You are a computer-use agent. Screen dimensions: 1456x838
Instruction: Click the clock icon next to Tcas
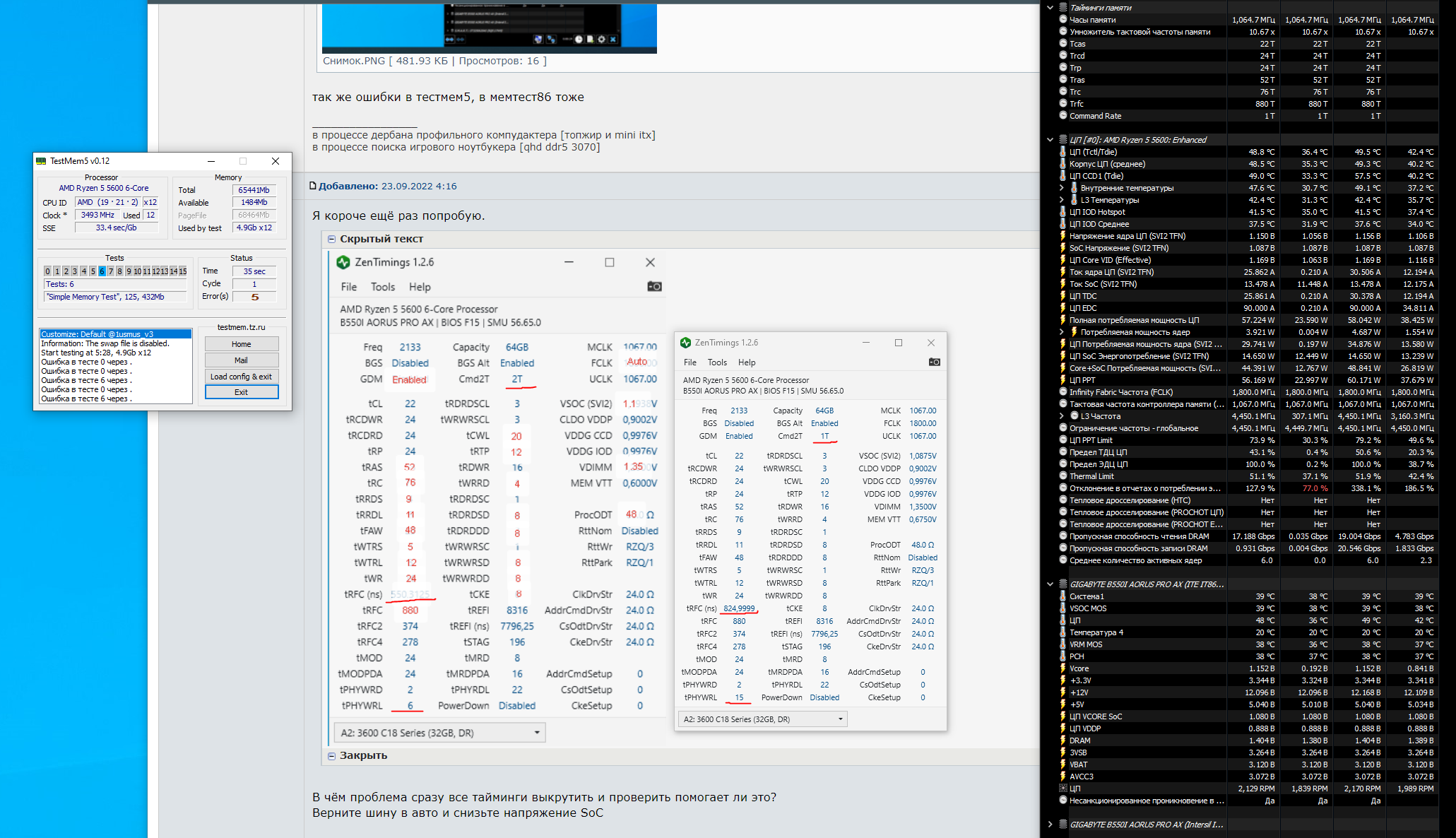point(1063,44)
